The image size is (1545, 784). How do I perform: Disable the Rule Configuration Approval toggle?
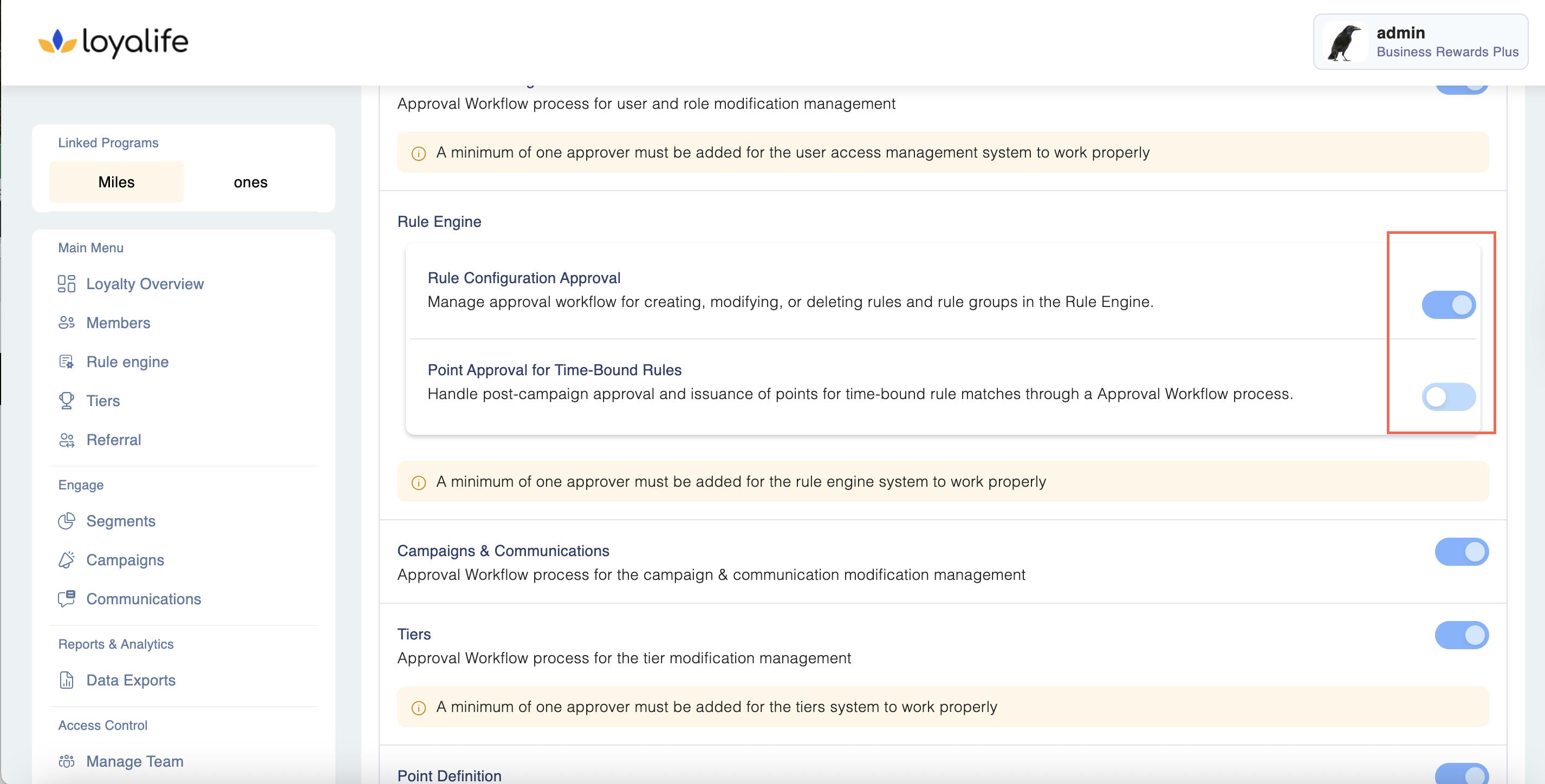coord(1448,304)
